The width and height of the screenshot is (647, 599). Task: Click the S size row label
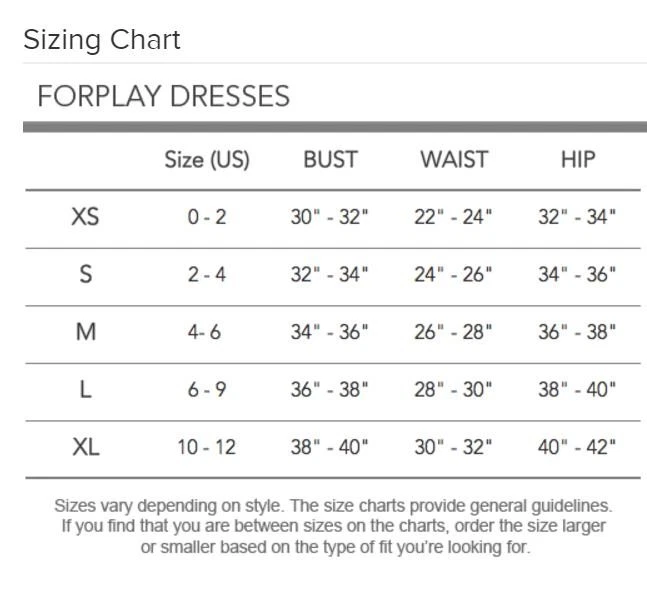86,275
